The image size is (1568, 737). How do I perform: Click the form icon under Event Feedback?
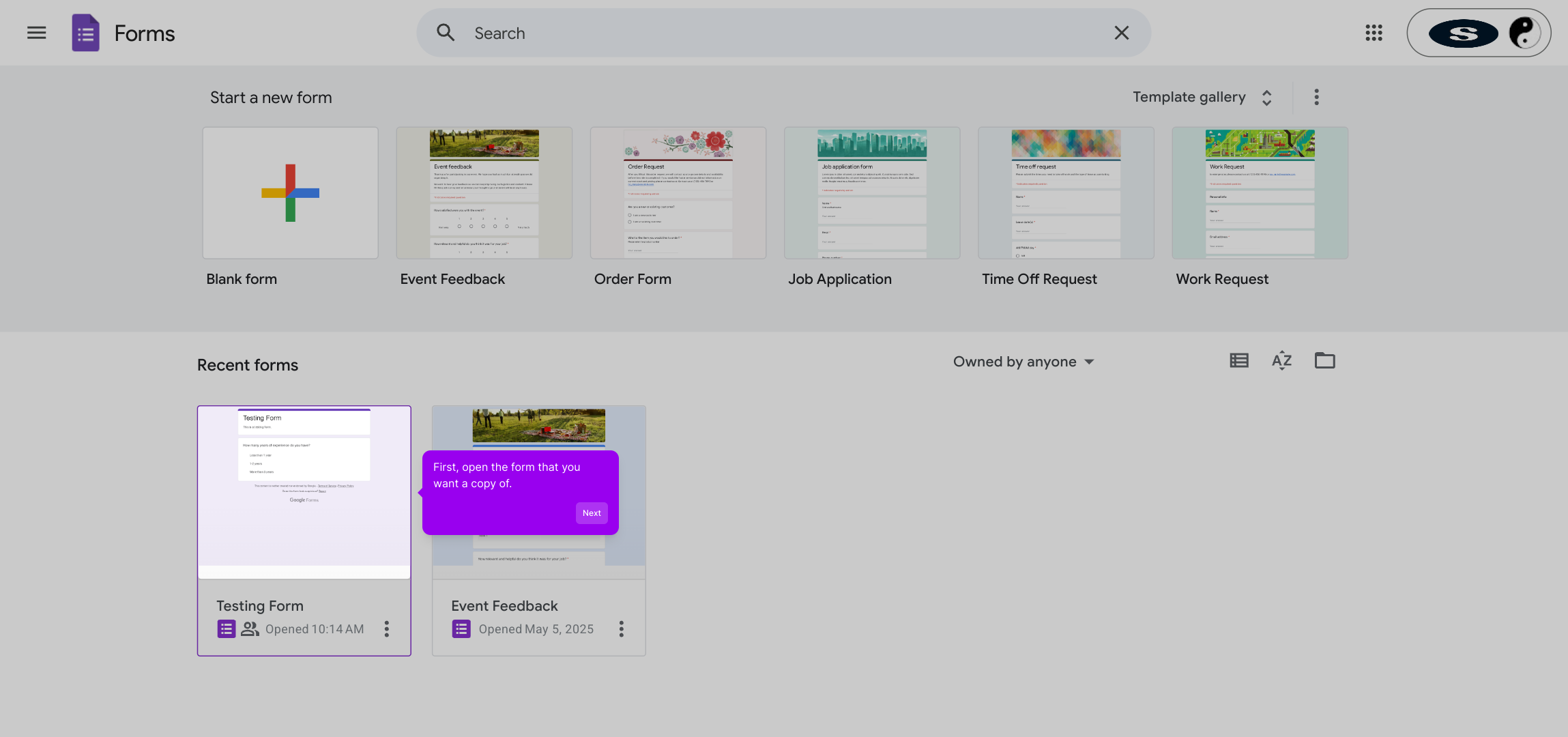click(x=461, y=628)
